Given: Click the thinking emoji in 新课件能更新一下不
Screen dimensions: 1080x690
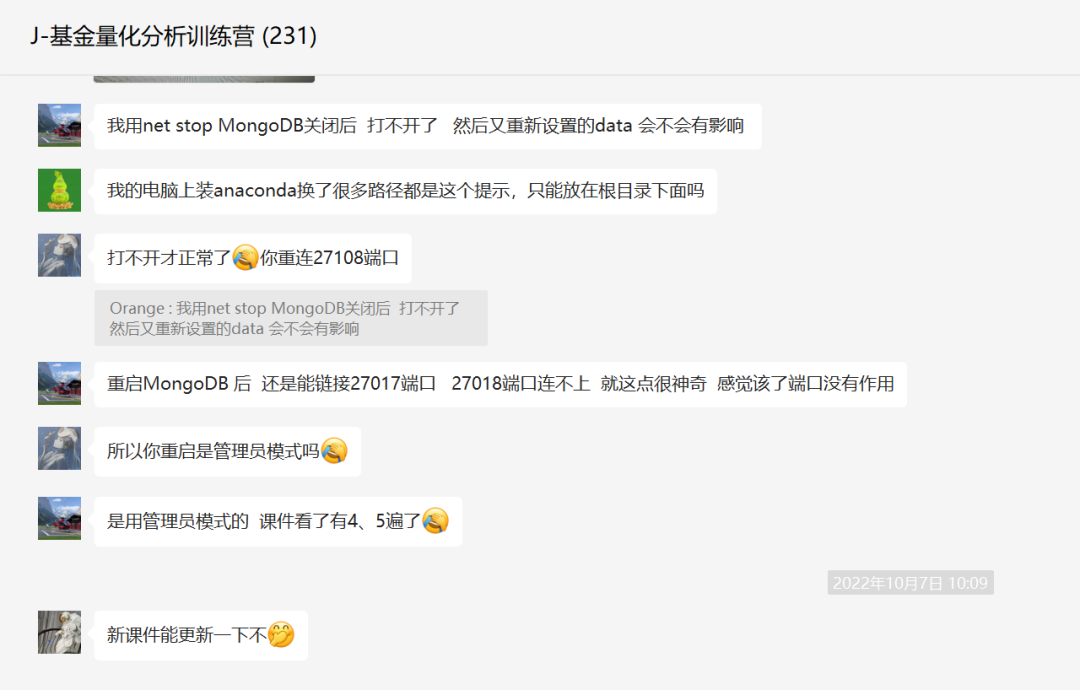Looking at the screenshot, I should 281,634.
